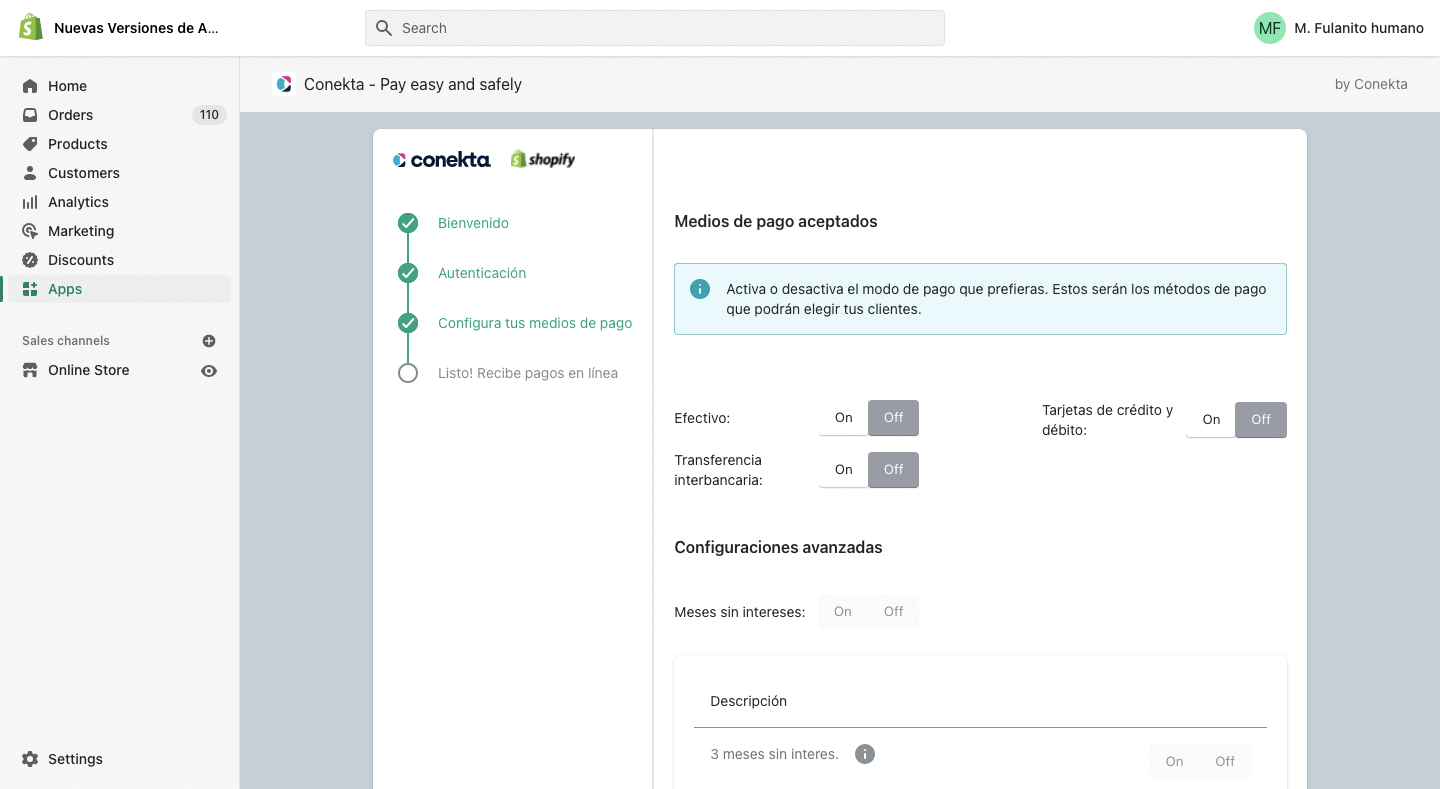Click the Marketing target icon

[30, 231]
